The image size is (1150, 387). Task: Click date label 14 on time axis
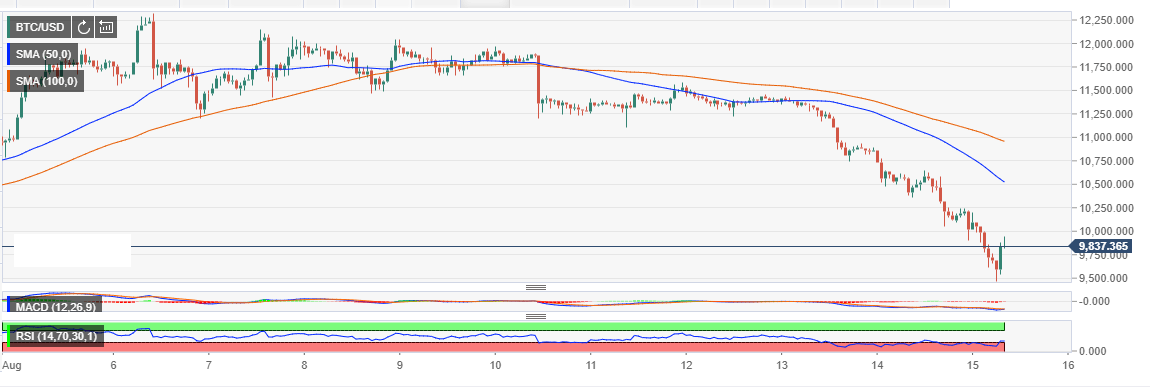(x=876, y=364)
